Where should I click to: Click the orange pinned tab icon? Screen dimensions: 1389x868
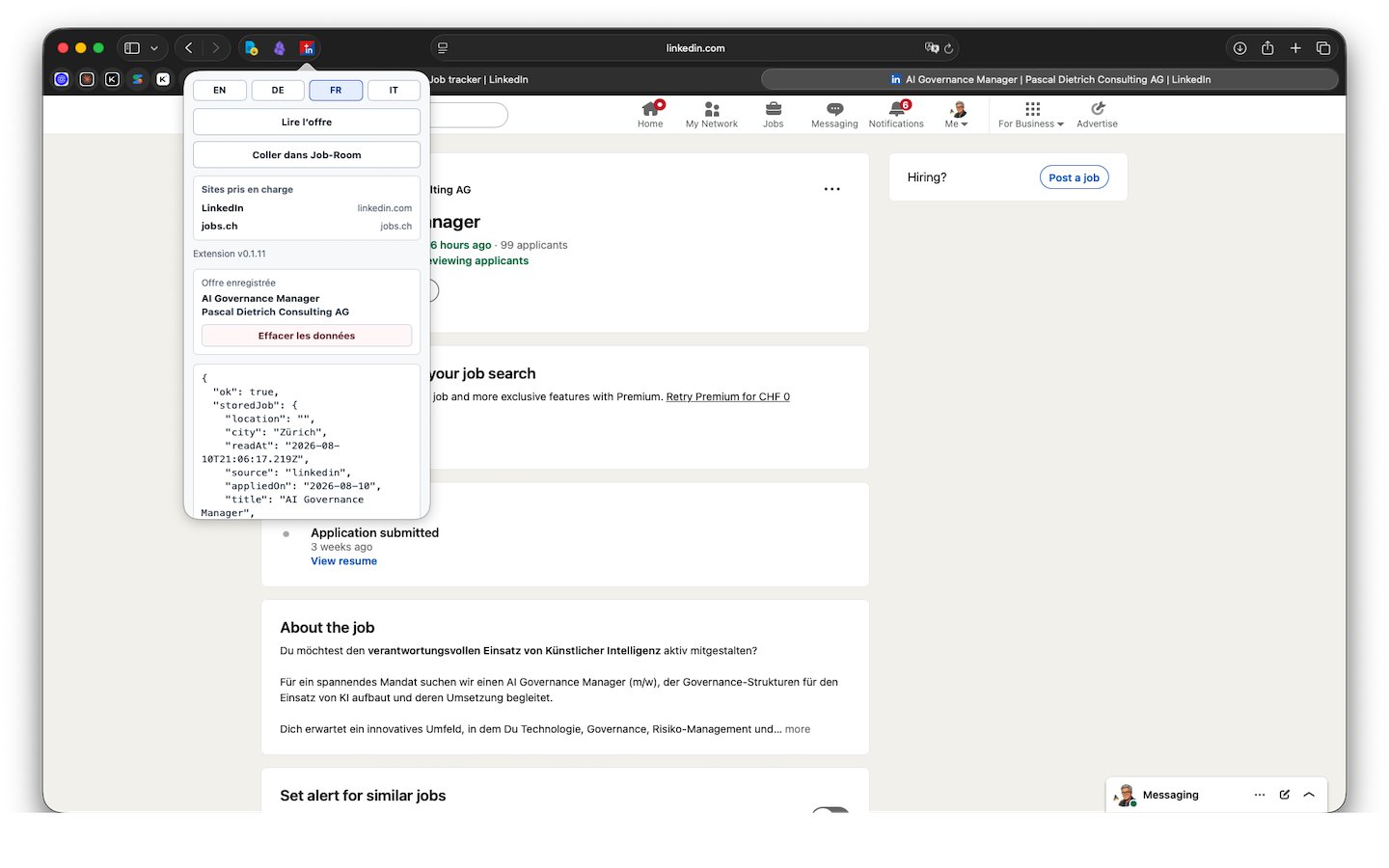coord(87,79)
